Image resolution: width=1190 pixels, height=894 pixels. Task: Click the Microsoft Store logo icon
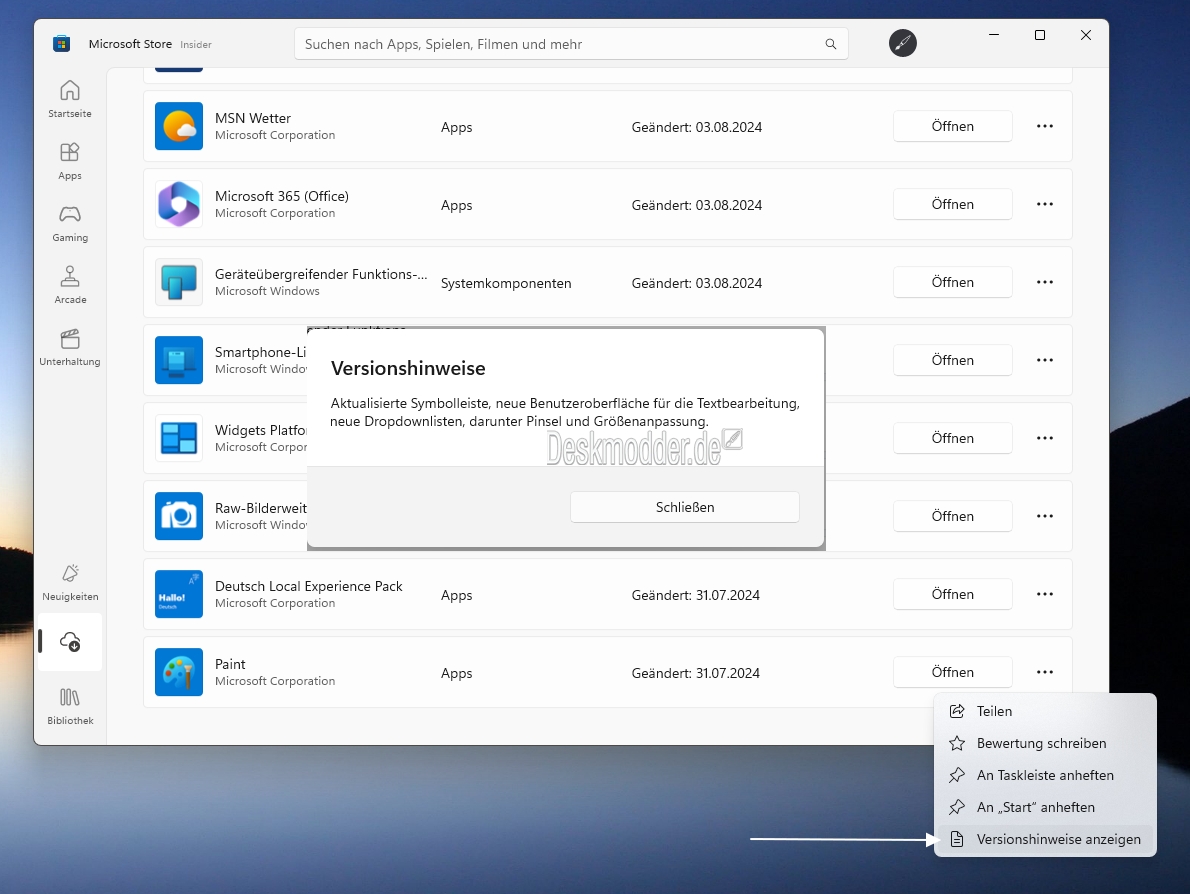(x=61, y=43)
